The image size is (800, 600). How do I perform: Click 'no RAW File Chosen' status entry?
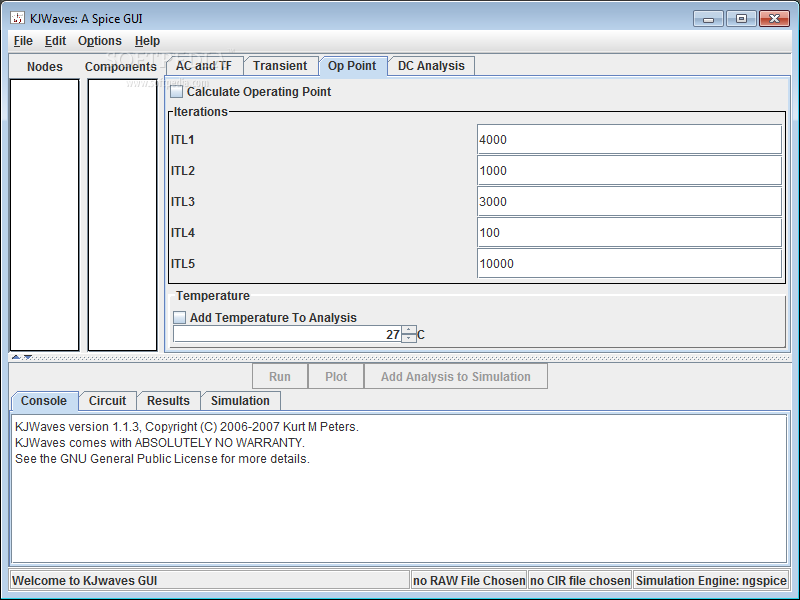469,581
